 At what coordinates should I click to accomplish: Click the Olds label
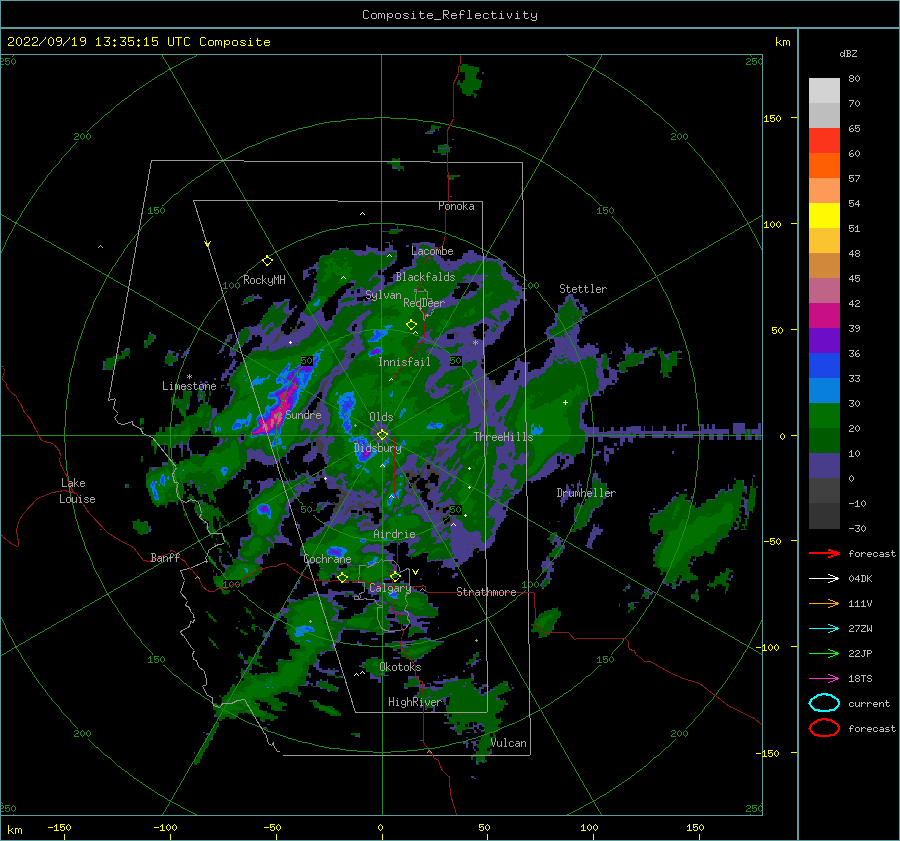pos(381,417)
